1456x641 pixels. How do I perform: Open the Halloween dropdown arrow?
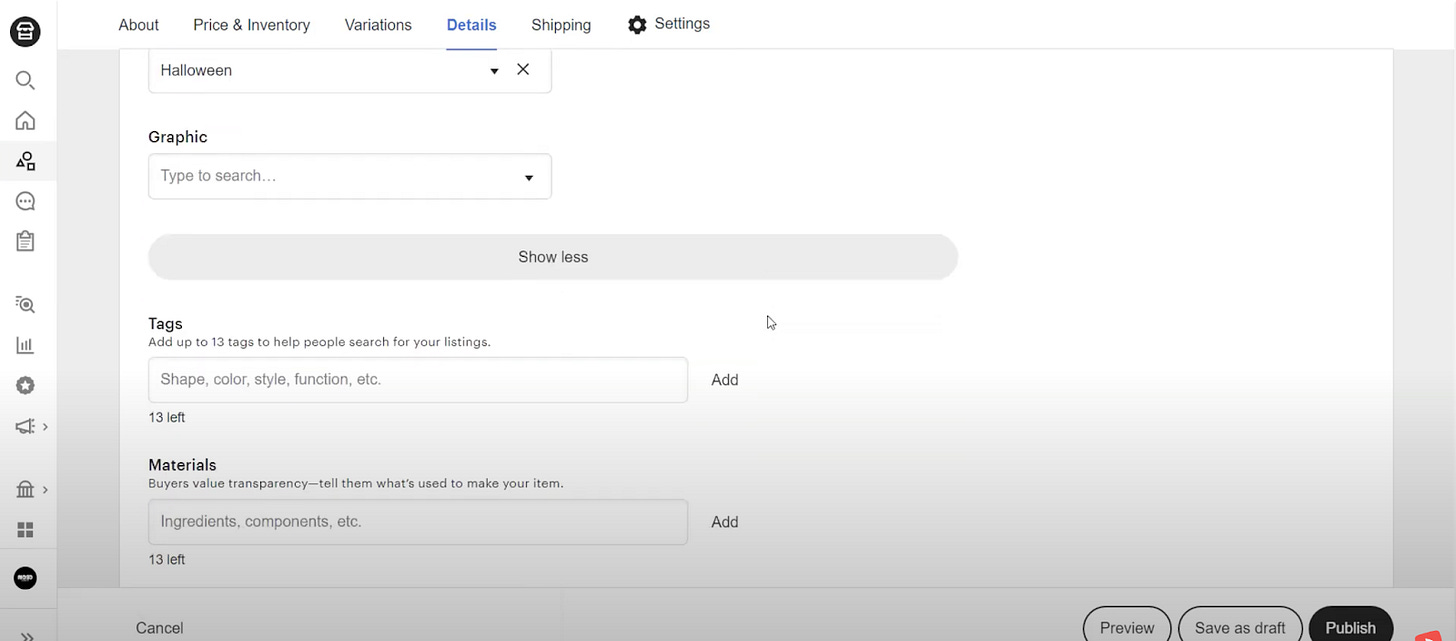494,71
